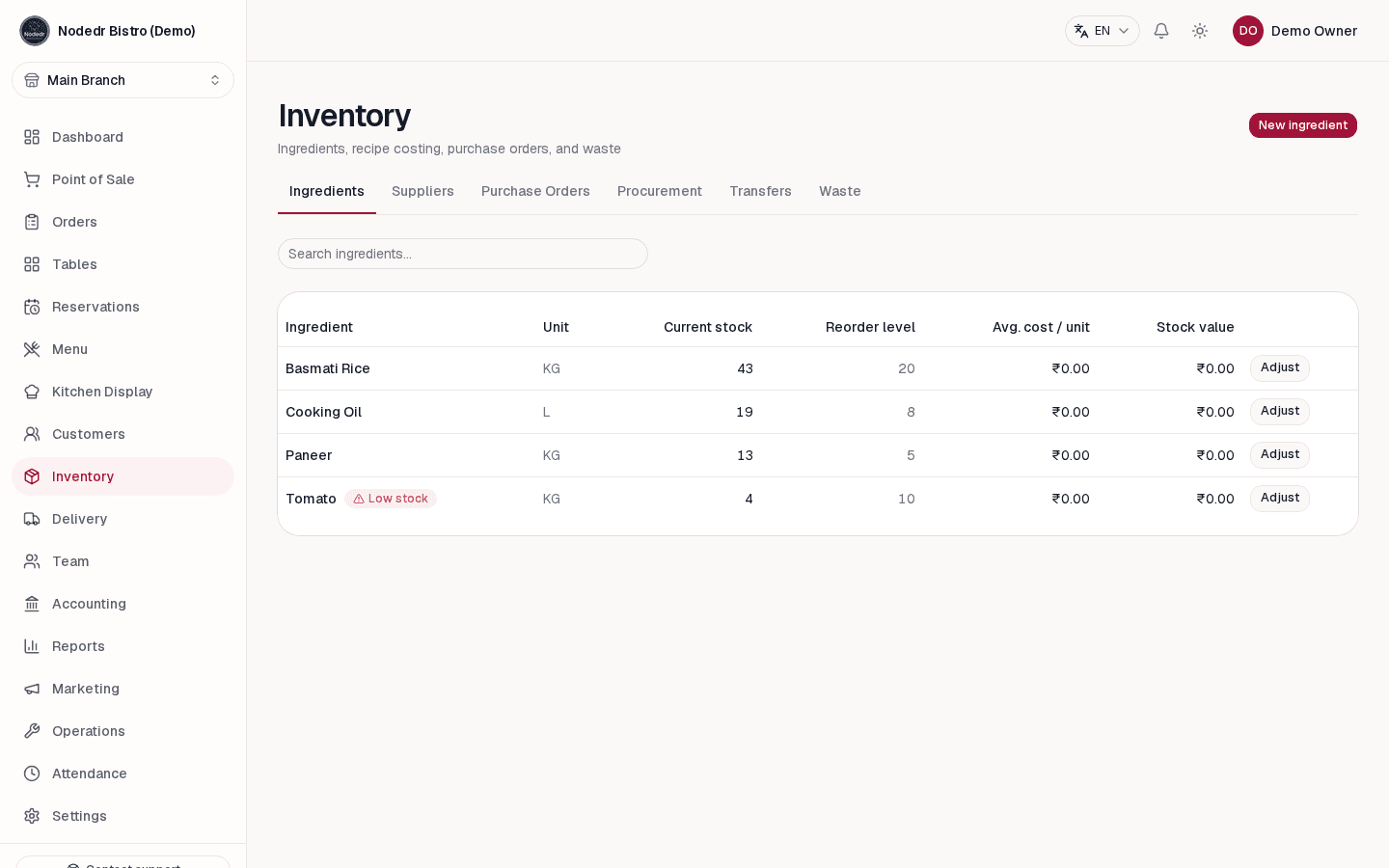Adjust stock for Cooking Oil

[1280, 412]
